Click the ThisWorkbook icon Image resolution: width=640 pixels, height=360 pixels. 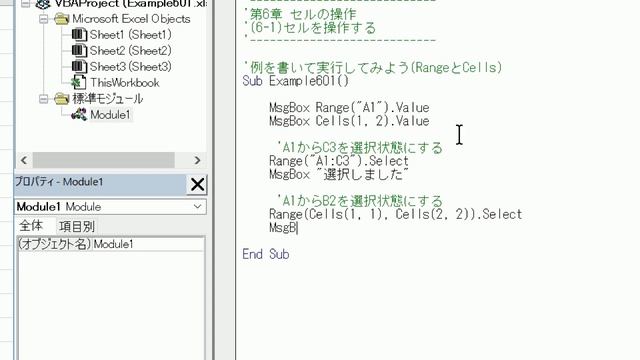(79, 82)
